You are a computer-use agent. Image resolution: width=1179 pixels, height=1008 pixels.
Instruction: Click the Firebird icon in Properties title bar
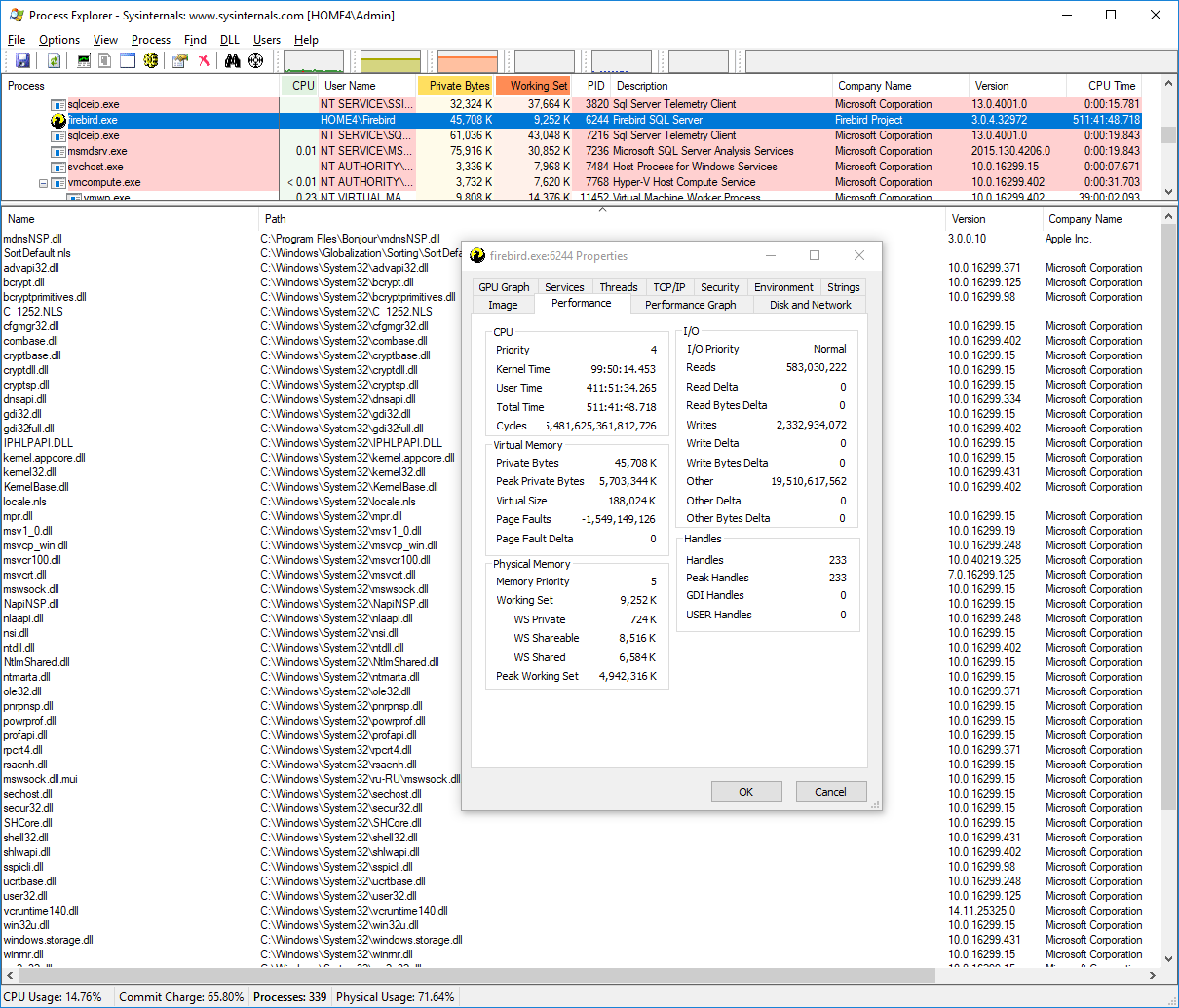pos(477,255)
